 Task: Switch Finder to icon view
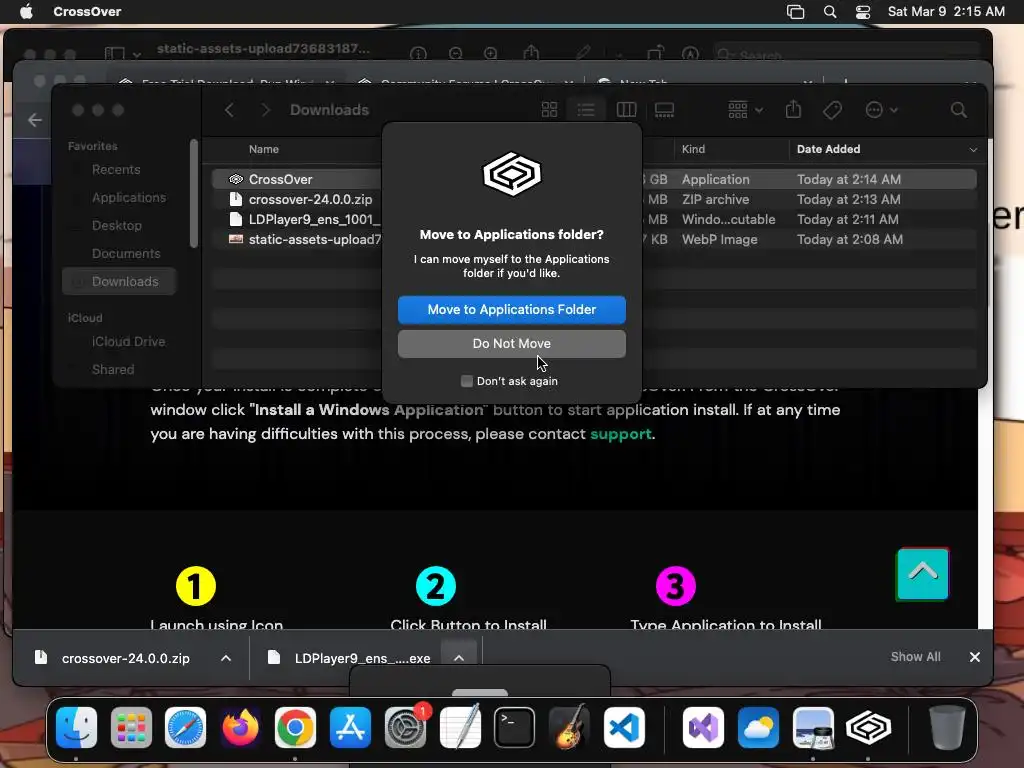click(549, 110)
